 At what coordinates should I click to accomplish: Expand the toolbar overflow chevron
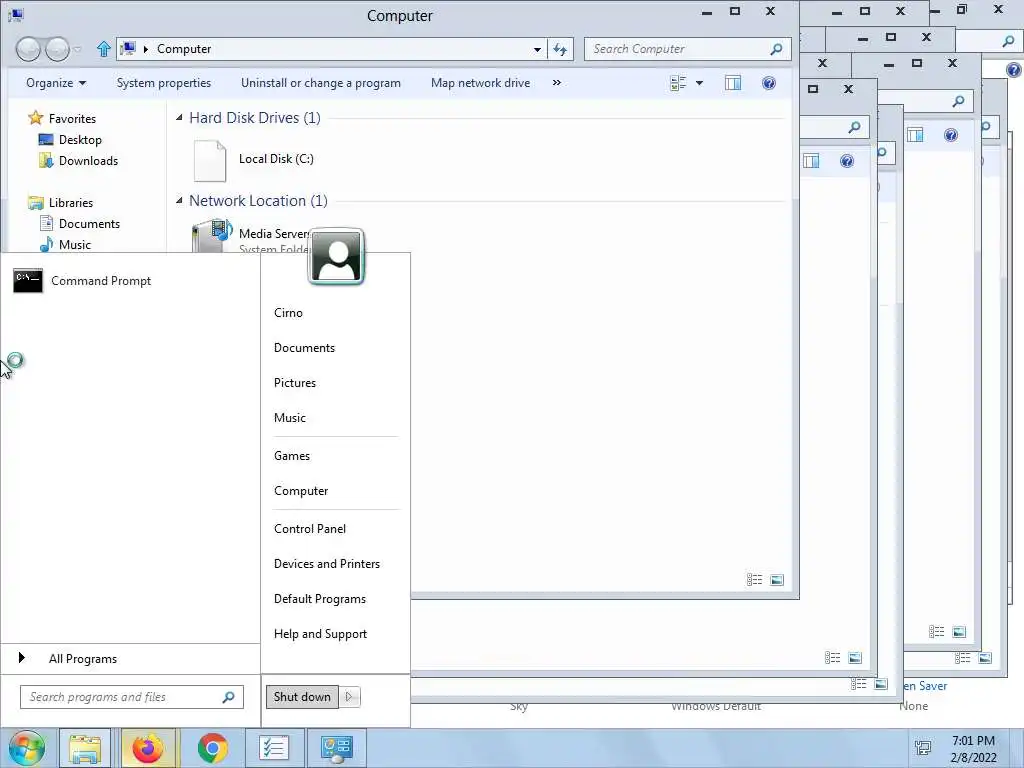(x=556, y=83)
